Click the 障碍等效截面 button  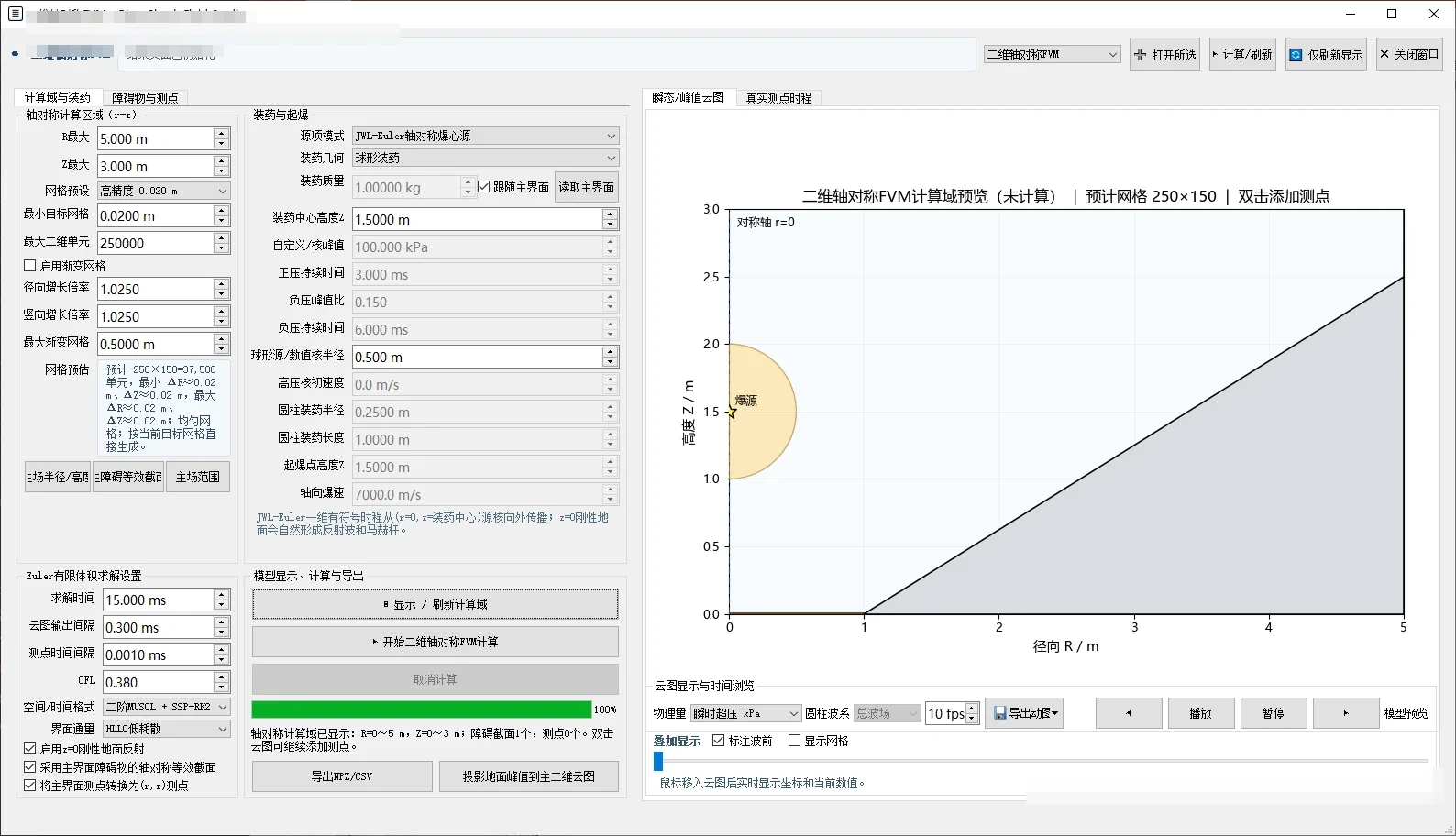point(128,477)
